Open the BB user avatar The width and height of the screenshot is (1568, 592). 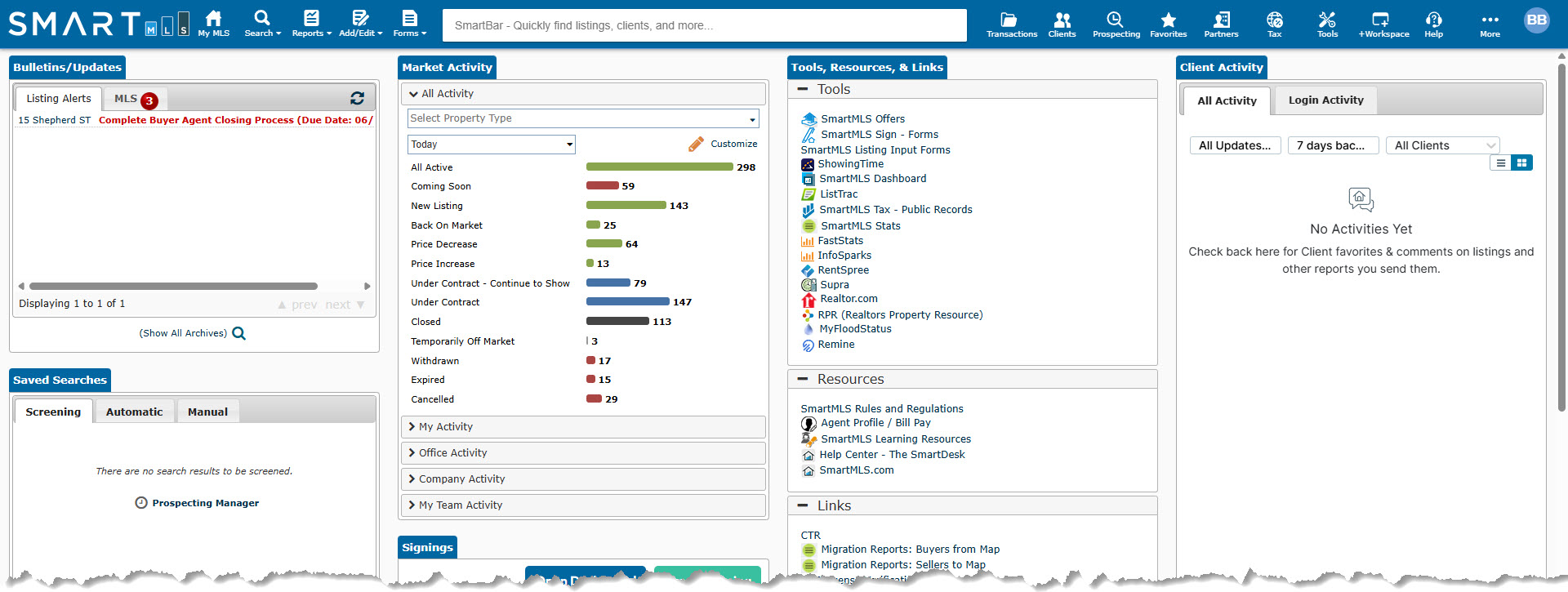[x=1536, y=20]
